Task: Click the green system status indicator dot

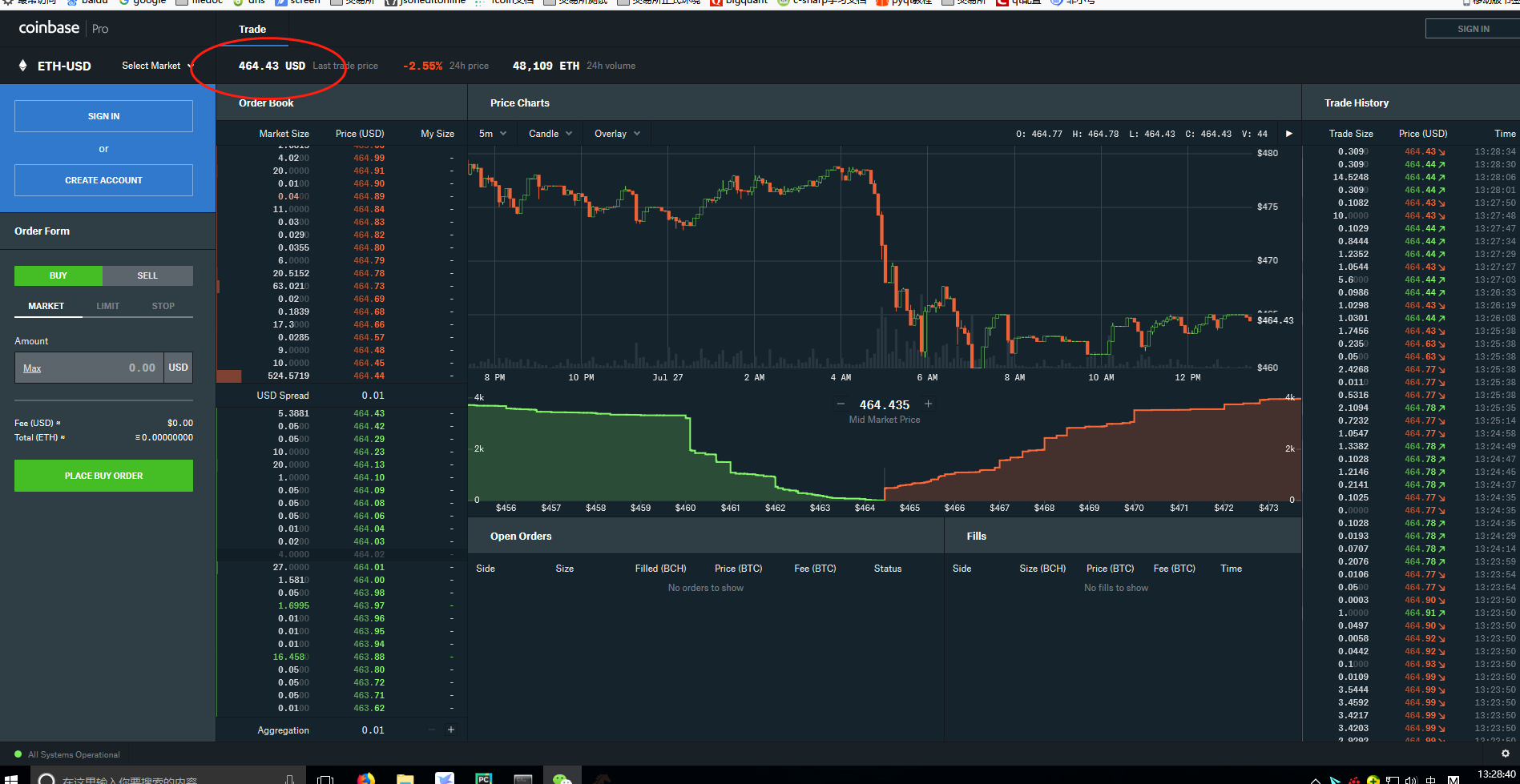Action: point(18,754)
